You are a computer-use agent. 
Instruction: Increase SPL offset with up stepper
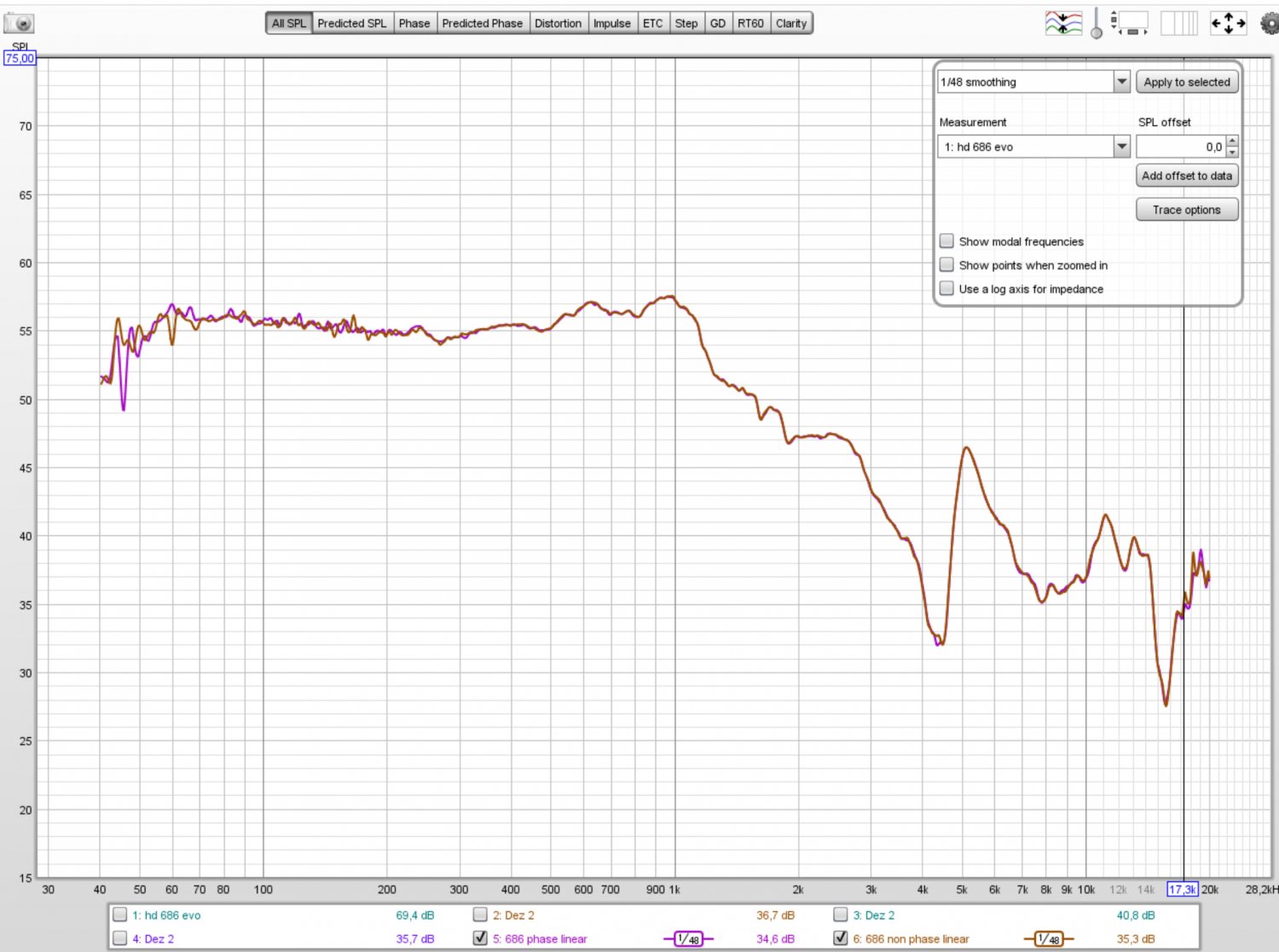click(x=1232, y=141)
